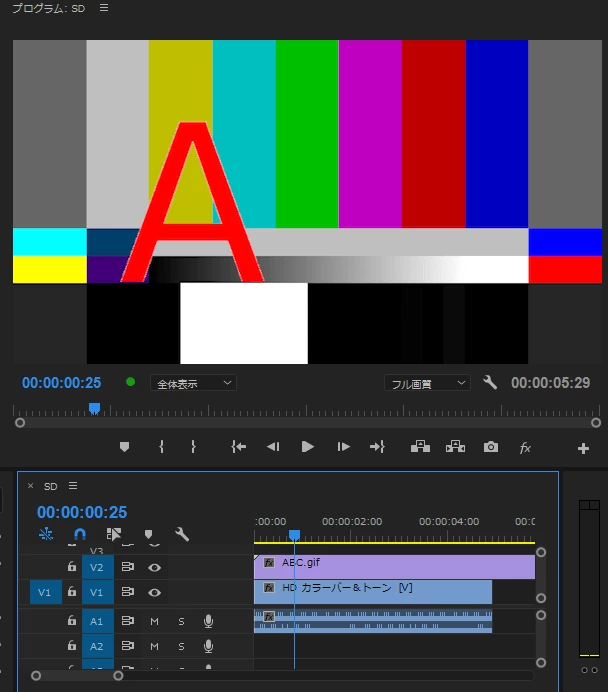The height and width of the screenshot is (692, 608).
Task: Click the Program monitor zoom scroll bar
Action: pos(308,423)
